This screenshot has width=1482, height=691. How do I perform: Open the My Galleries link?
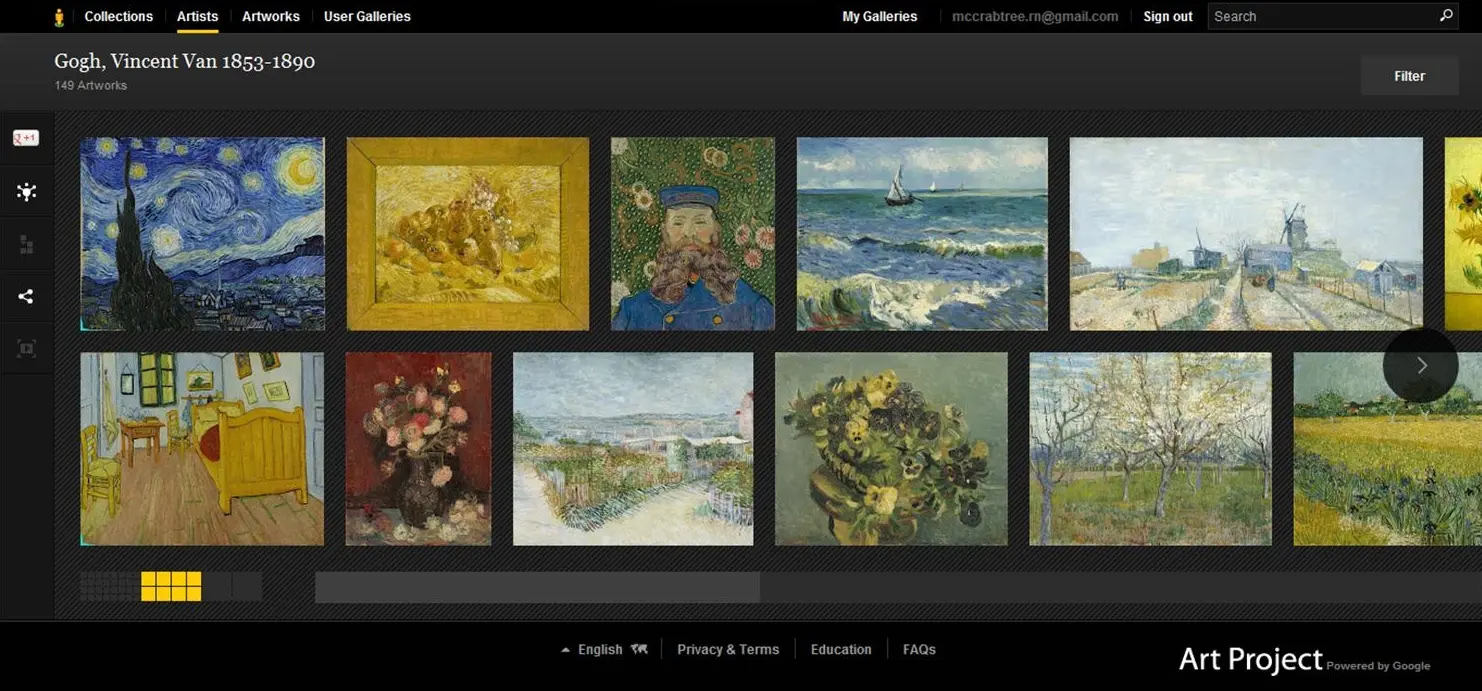point(880,16)
